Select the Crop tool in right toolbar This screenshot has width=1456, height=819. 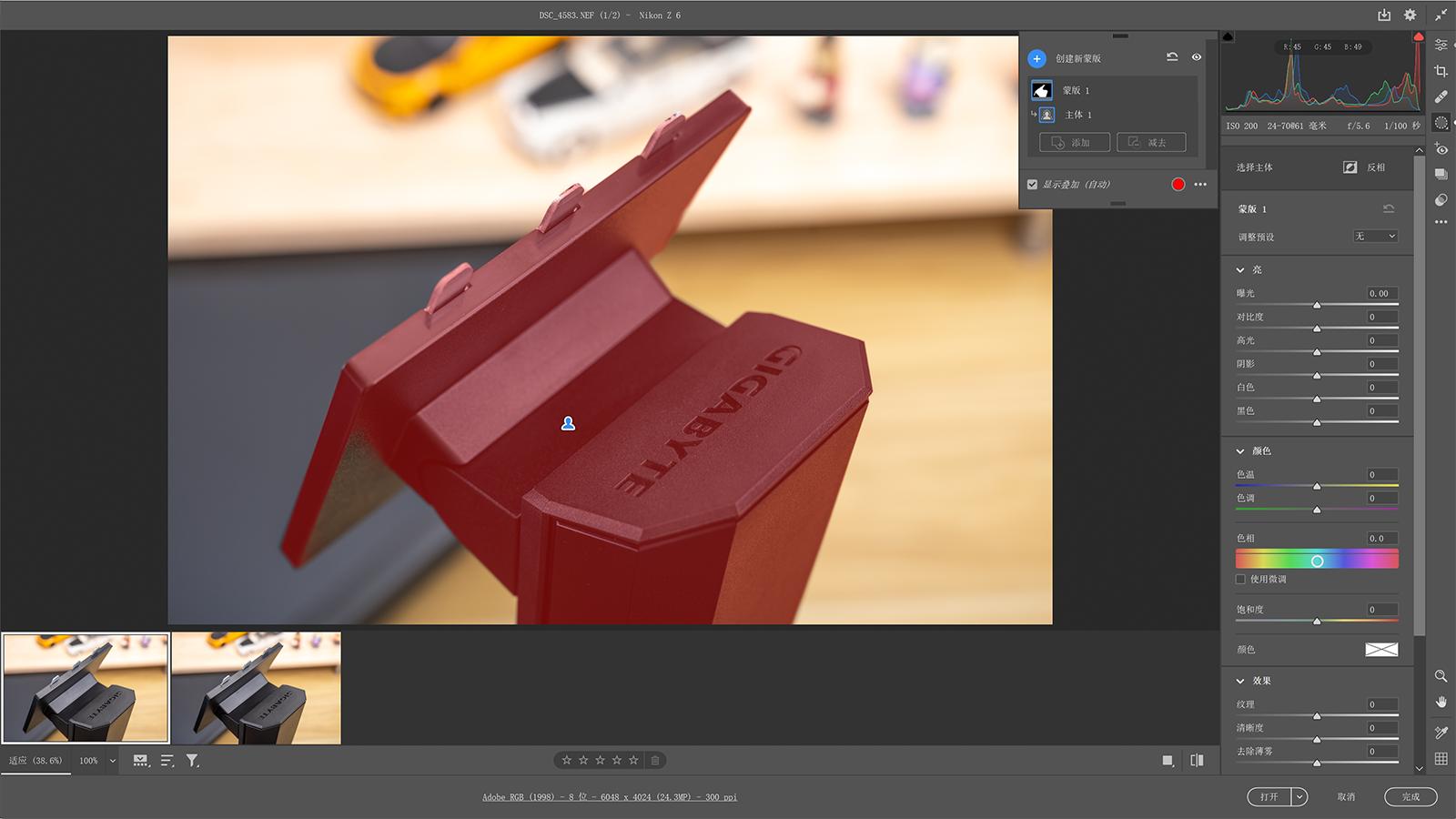pyautogui.click(x=1441, y=71)
